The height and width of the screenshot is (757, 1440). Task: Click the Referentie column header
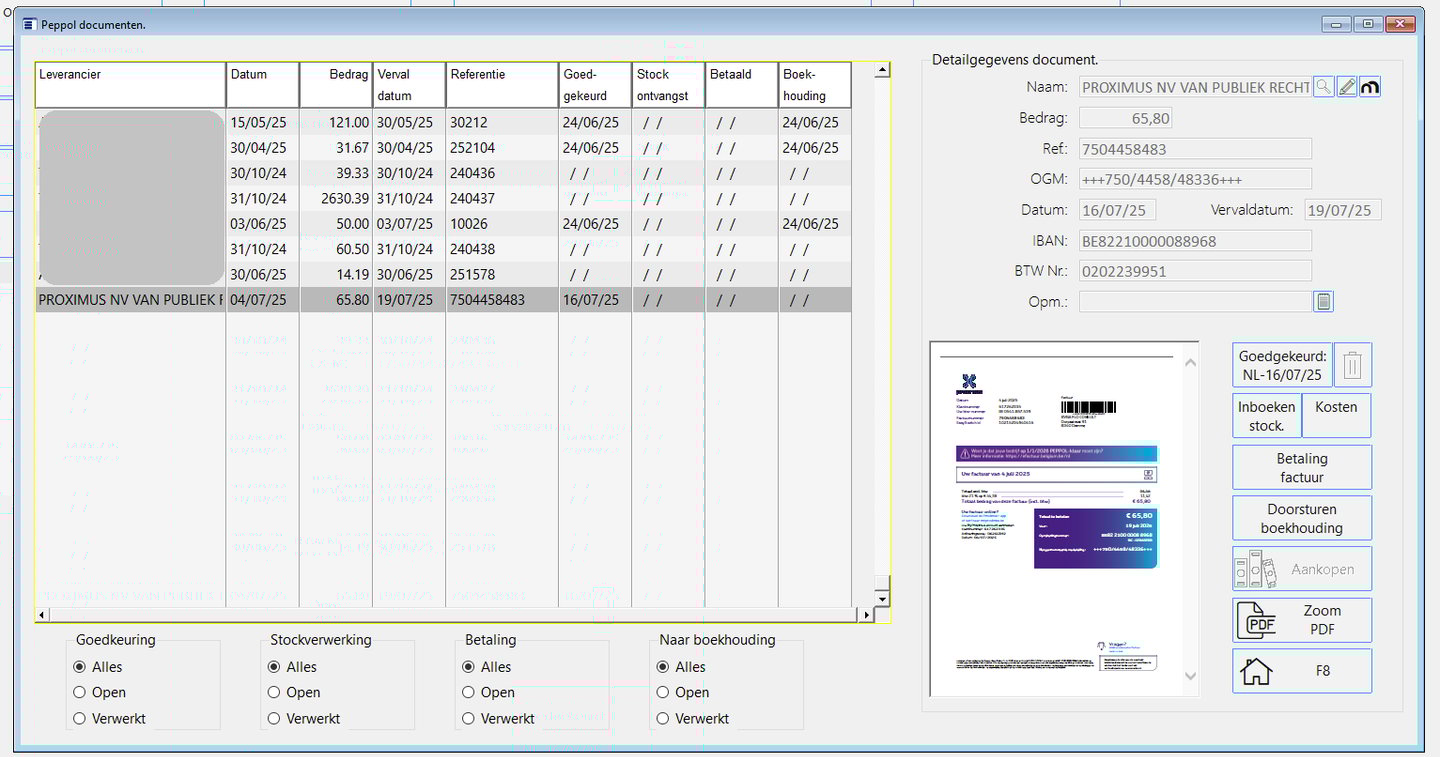(x=503, y=85)
